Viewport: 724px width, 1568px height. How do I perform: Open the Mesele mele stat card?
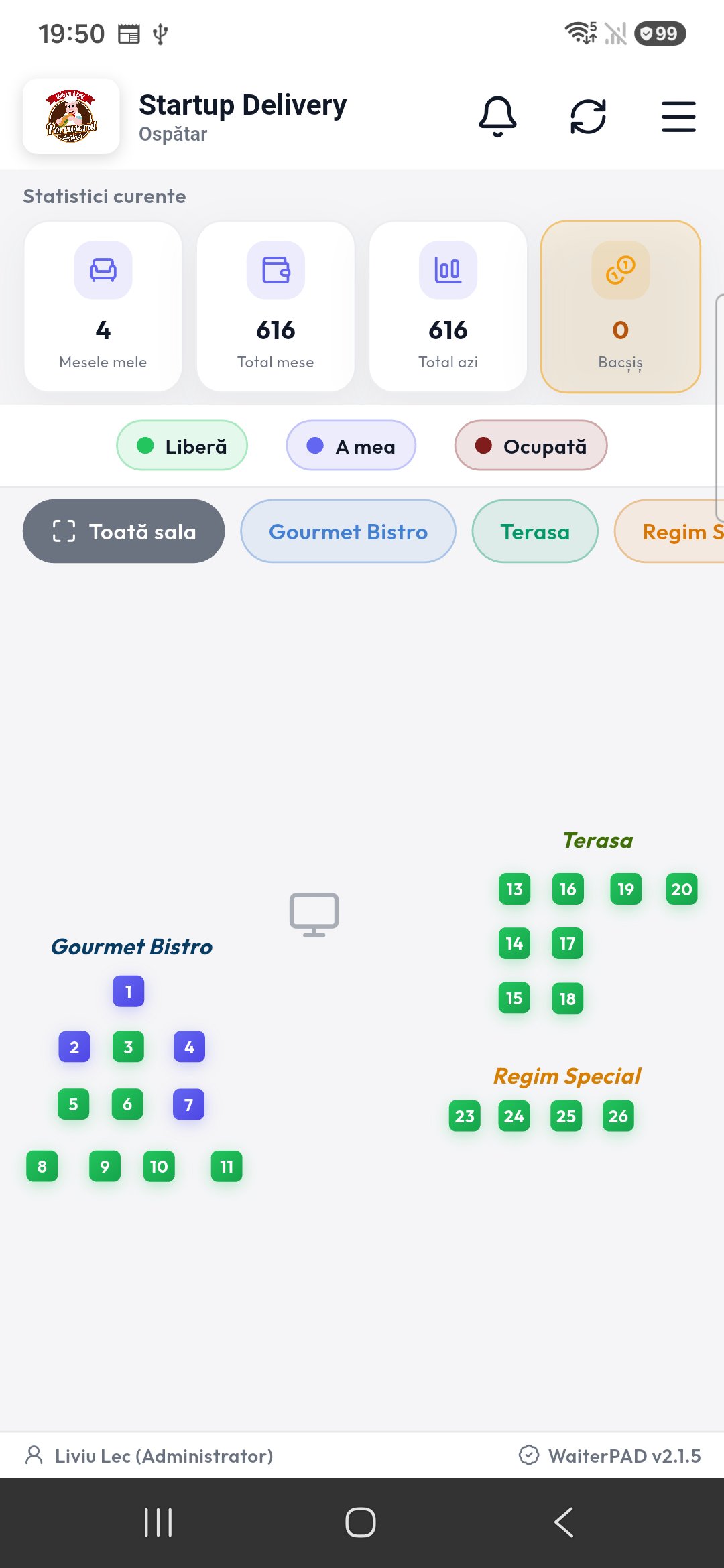(x=103, y=307)
